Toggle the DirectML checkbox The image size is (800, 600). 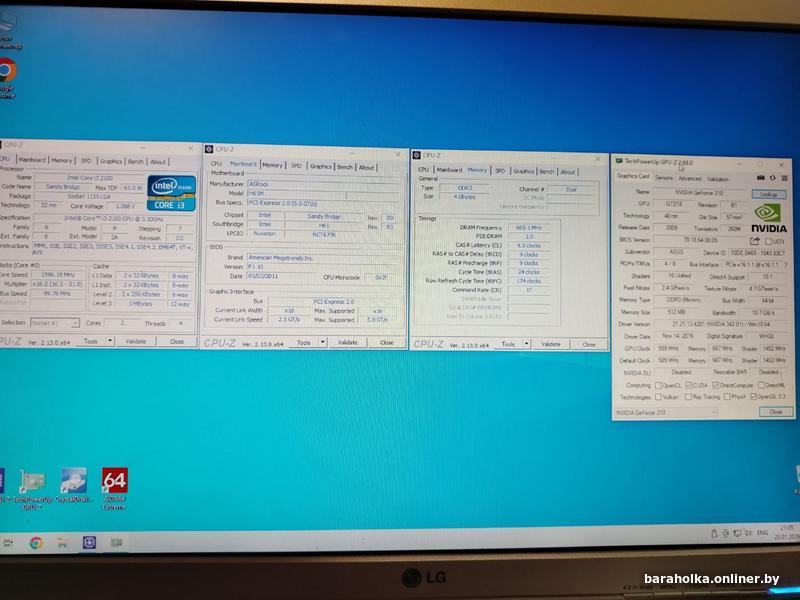[761, 385]
